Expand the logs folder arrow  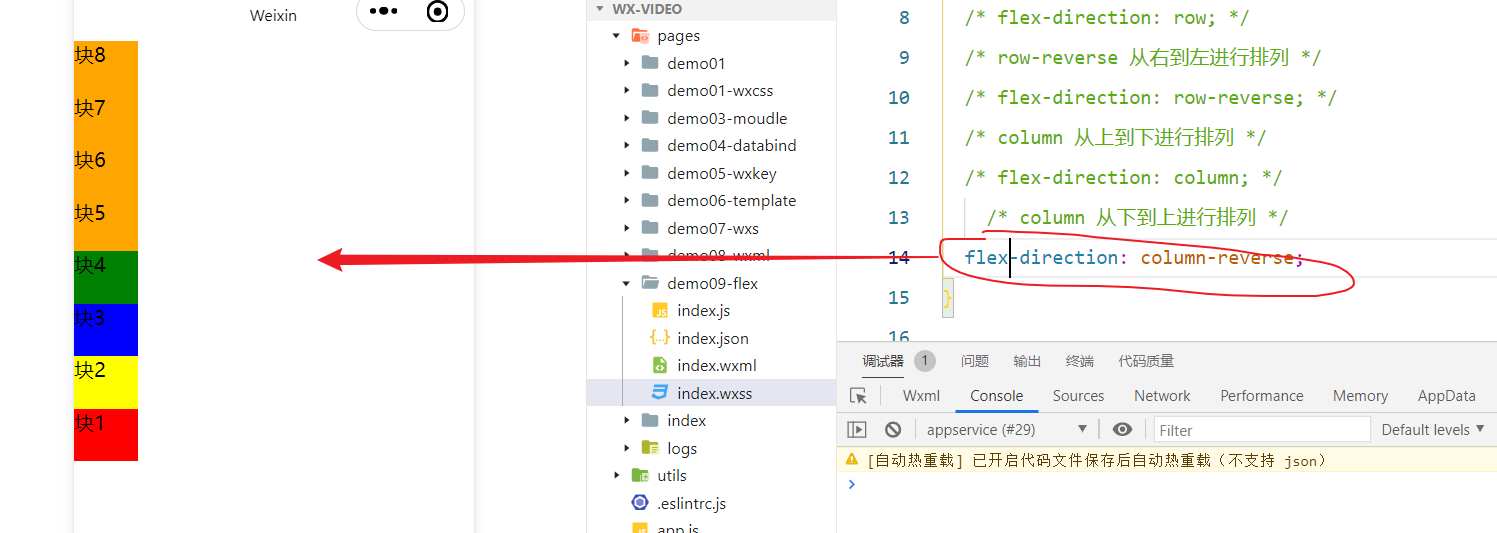627,448
